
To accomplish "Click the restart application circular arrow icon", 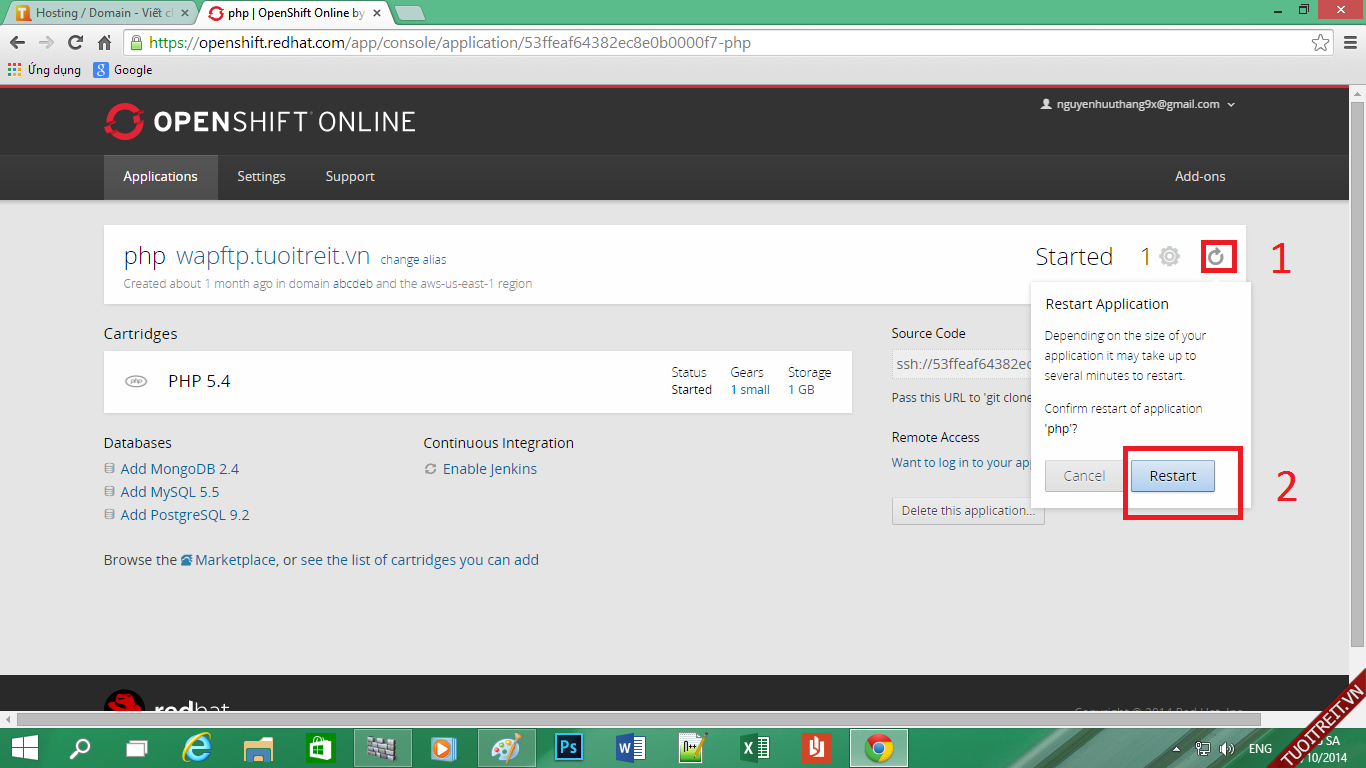I will click(x=1216, y=257).
